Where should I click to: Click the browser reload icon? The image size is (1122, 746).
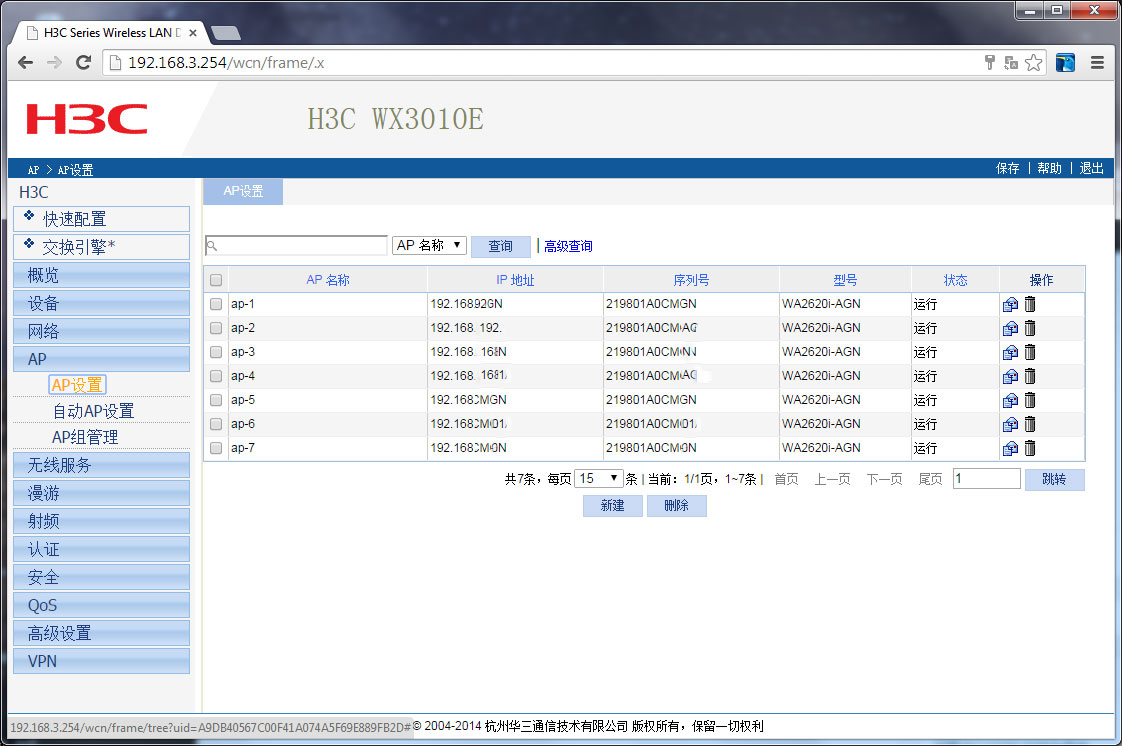83,62
